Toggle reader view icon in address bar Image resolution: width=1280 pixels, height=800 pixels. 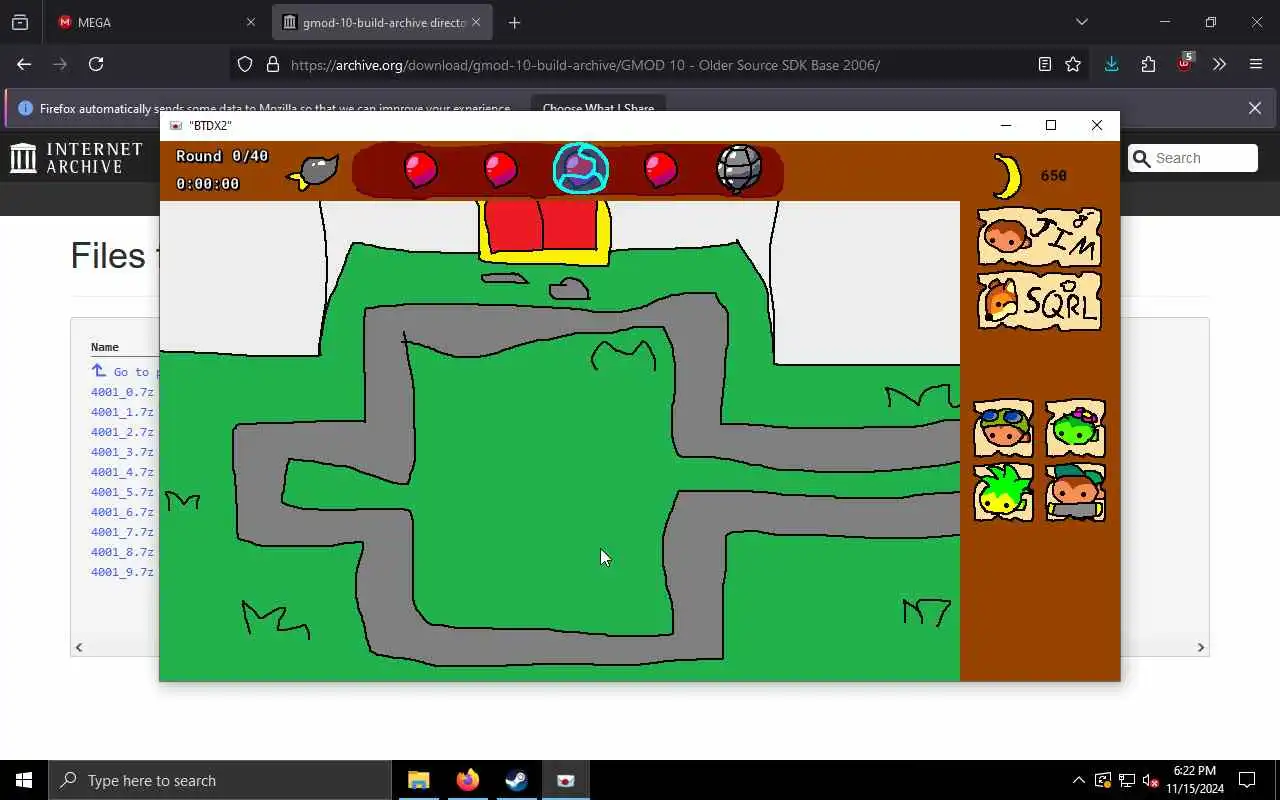pos(1045,64)
